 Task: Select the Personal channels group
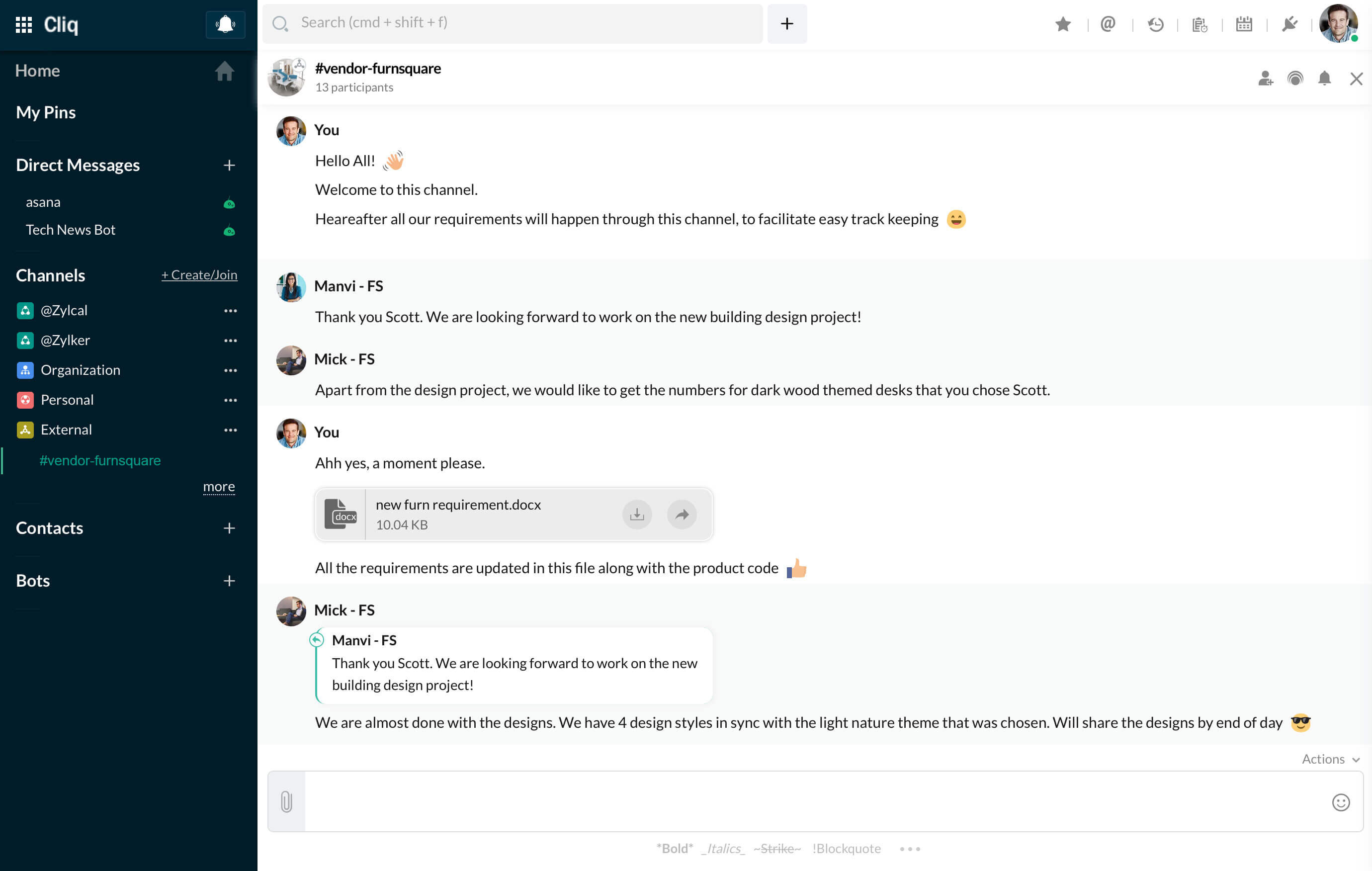(67, 400)
